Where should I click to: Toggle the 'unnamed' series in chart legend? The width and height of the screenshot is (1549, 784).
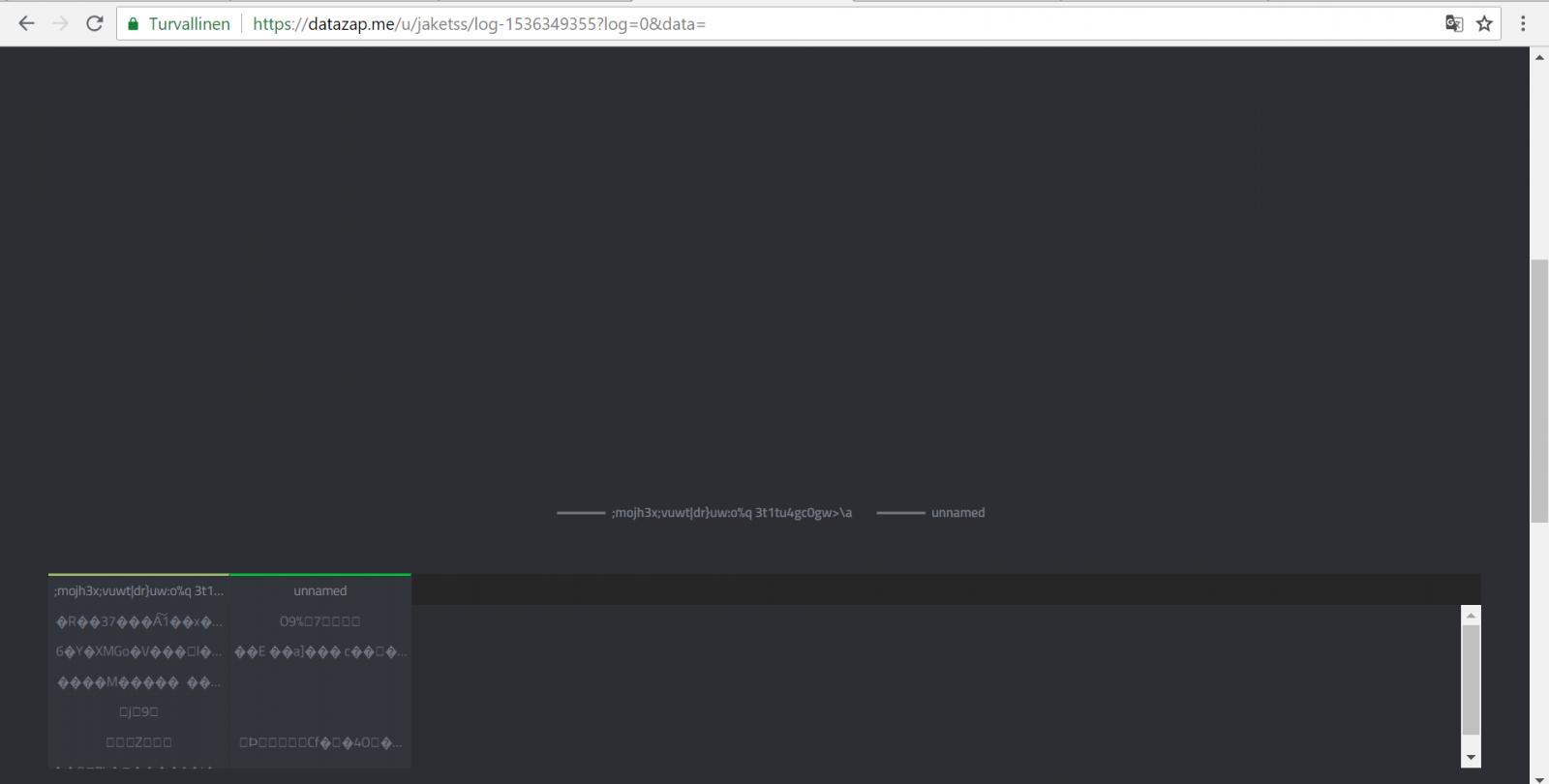point(957,513)
